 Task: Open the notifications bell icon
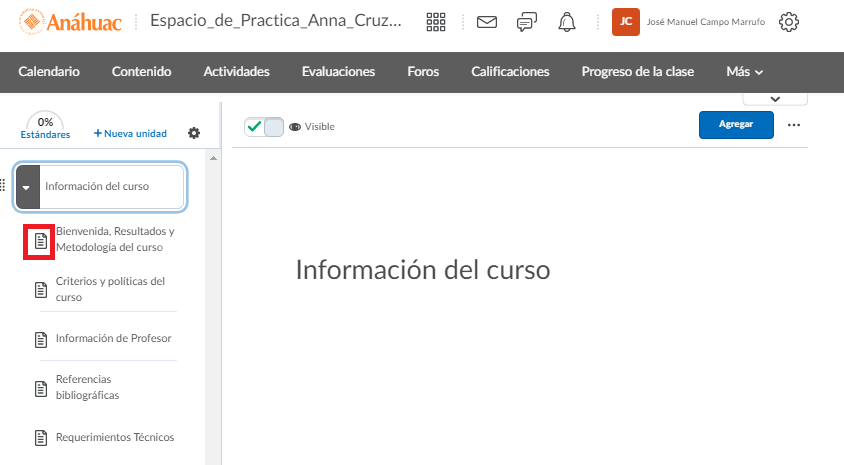click(567, 22)
